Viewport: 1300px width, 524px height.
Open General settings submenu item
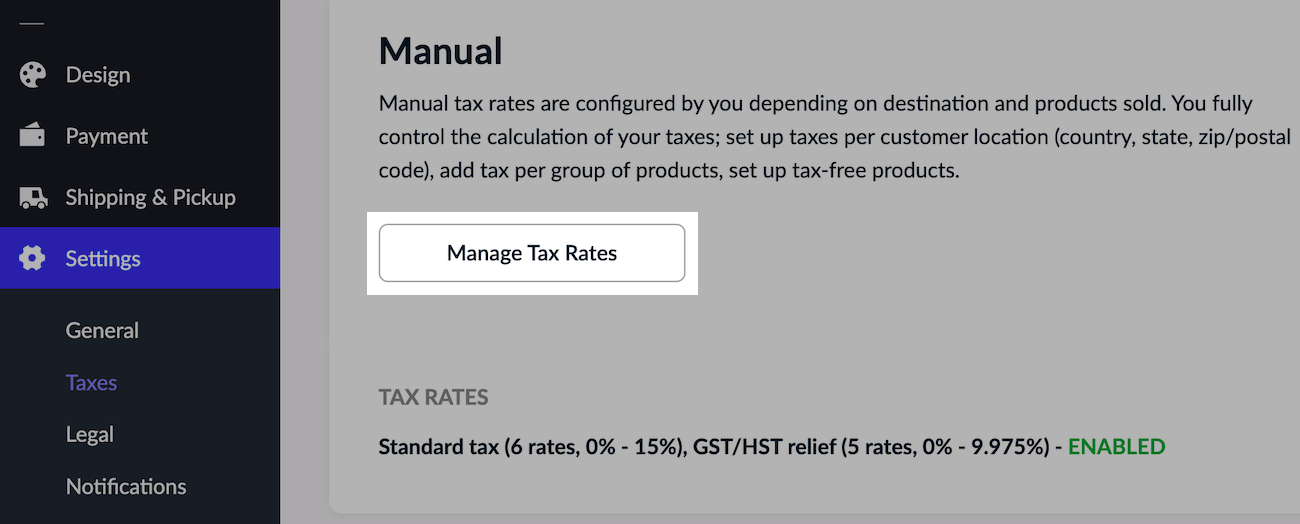tap(102, 331)
